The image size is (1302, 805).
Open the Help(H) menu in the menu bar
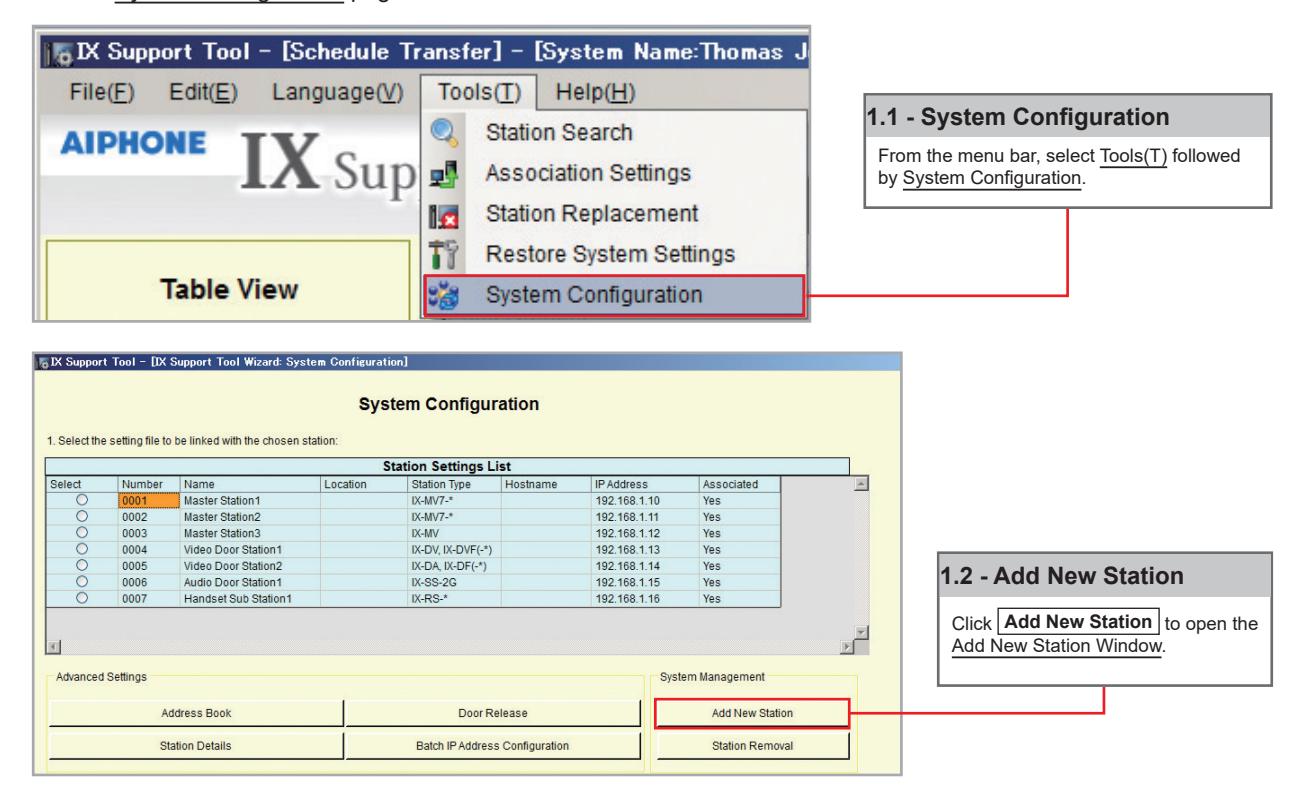coord(594,91)
